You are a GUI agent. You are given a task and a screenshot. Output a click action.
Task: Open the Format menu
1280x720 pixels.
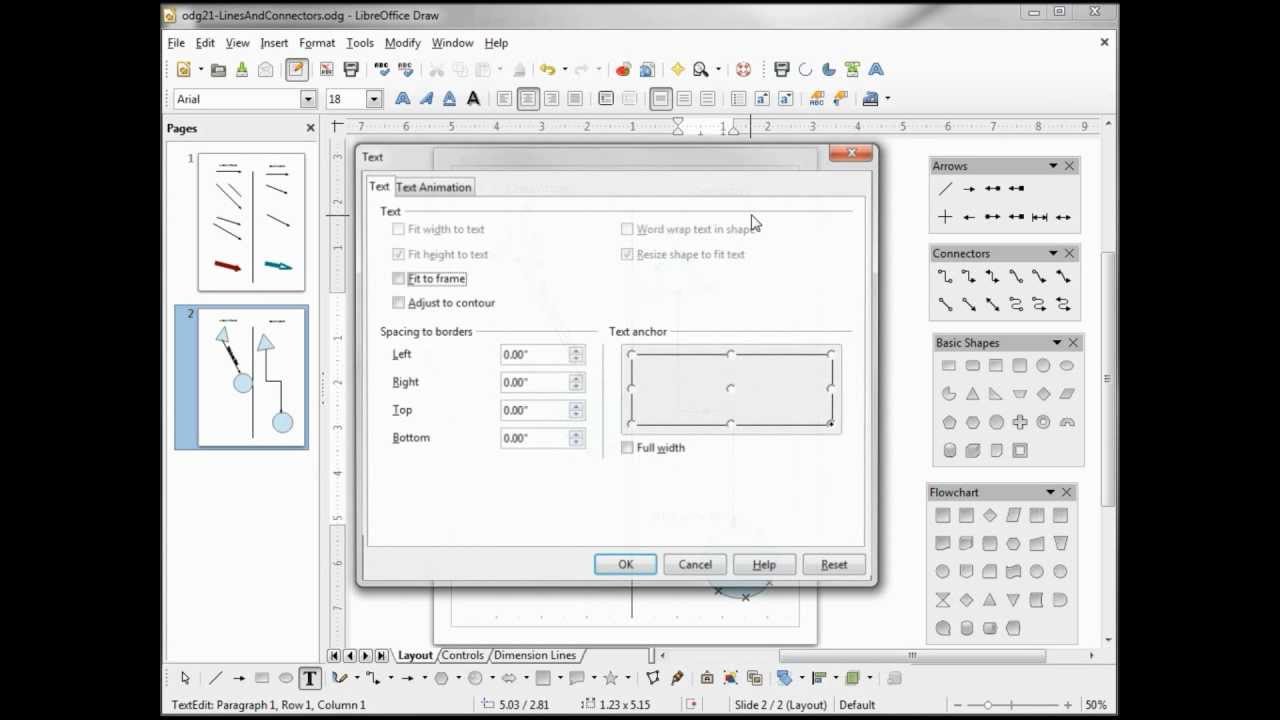[x=317, y=43]
